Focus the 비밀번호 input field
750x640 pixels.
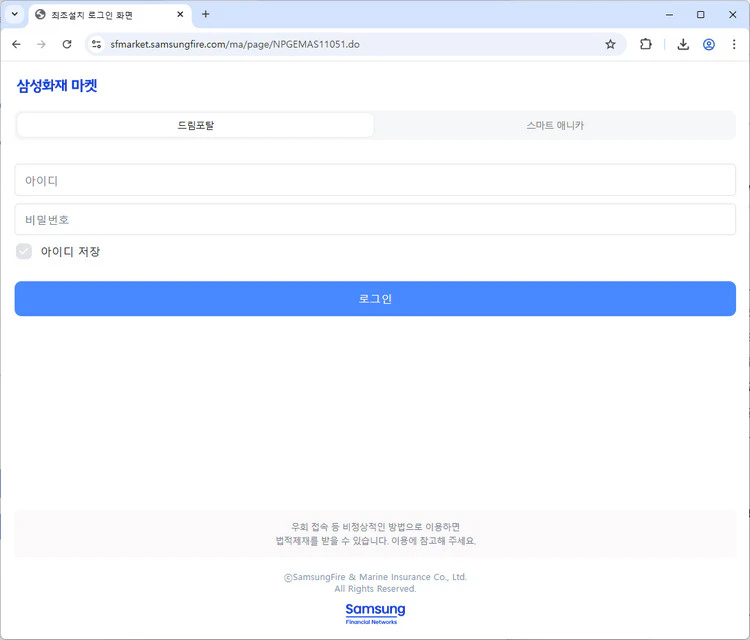pyautogui.click(x=375, y=219)
